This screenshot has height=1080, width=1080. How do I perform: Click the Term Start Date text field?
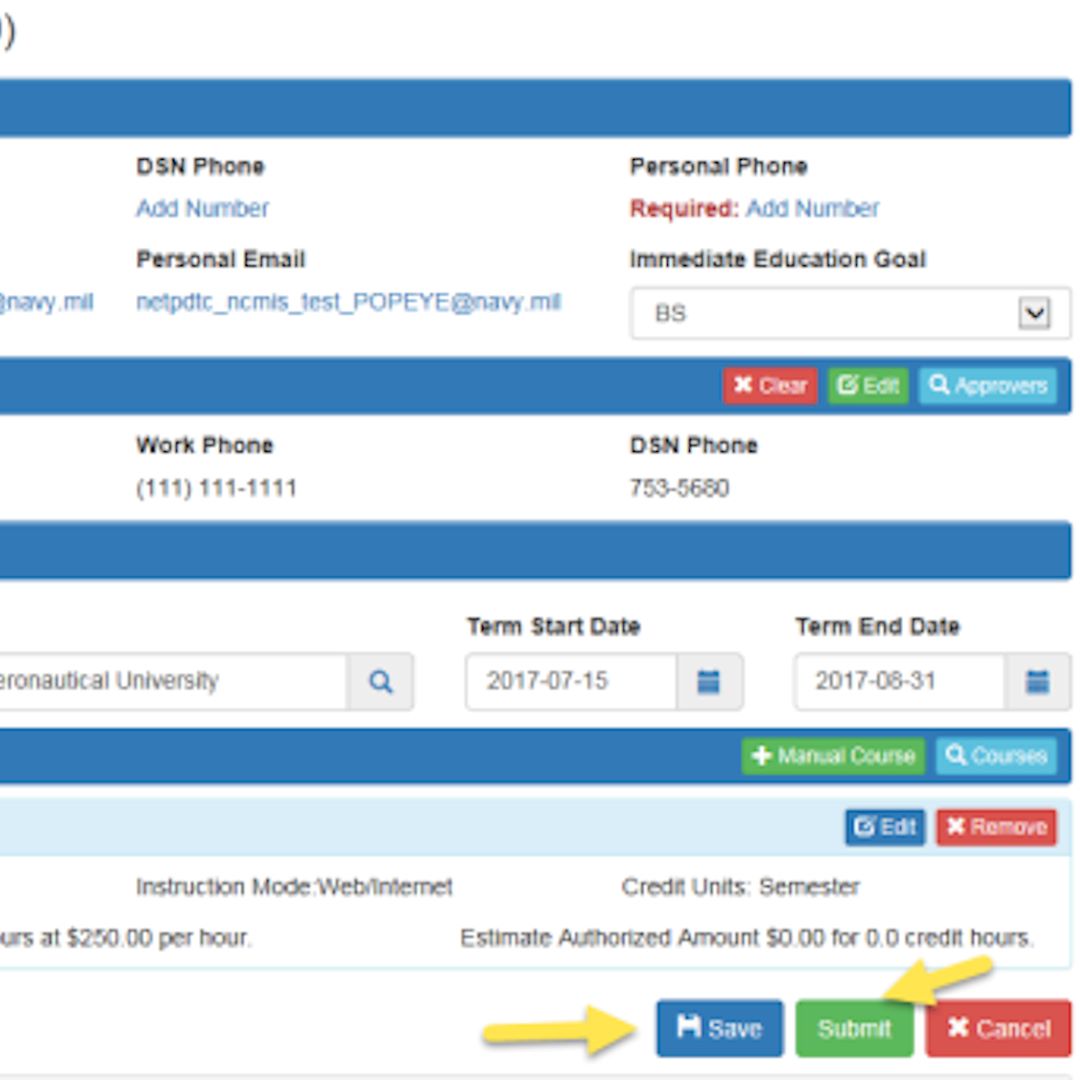point(572,682)
